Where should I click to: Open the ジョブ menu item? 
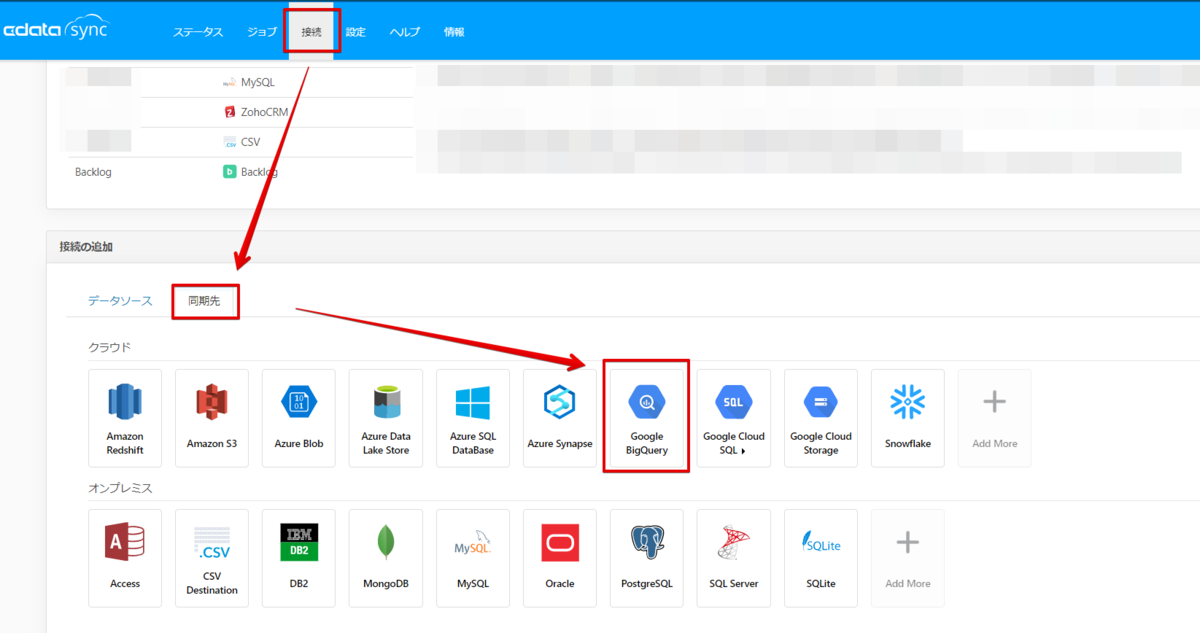(262, 32)
